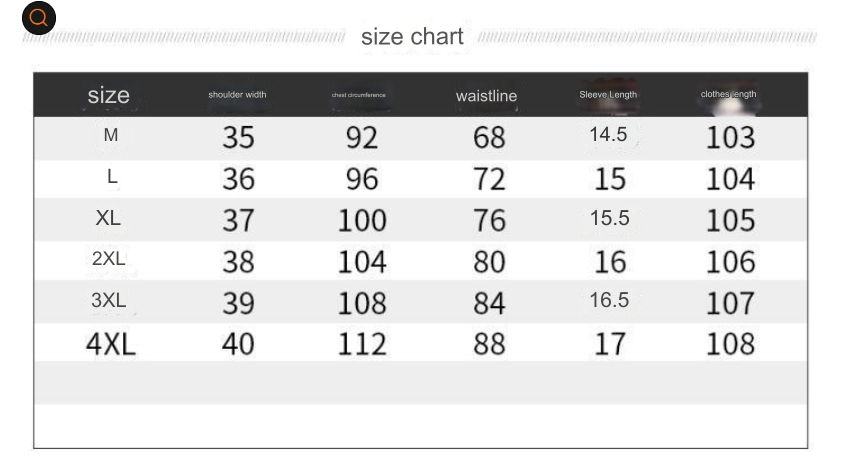Click sleeve length value 14.5
844x469 pixels.
pyautogui.click(x=608, y=135)
